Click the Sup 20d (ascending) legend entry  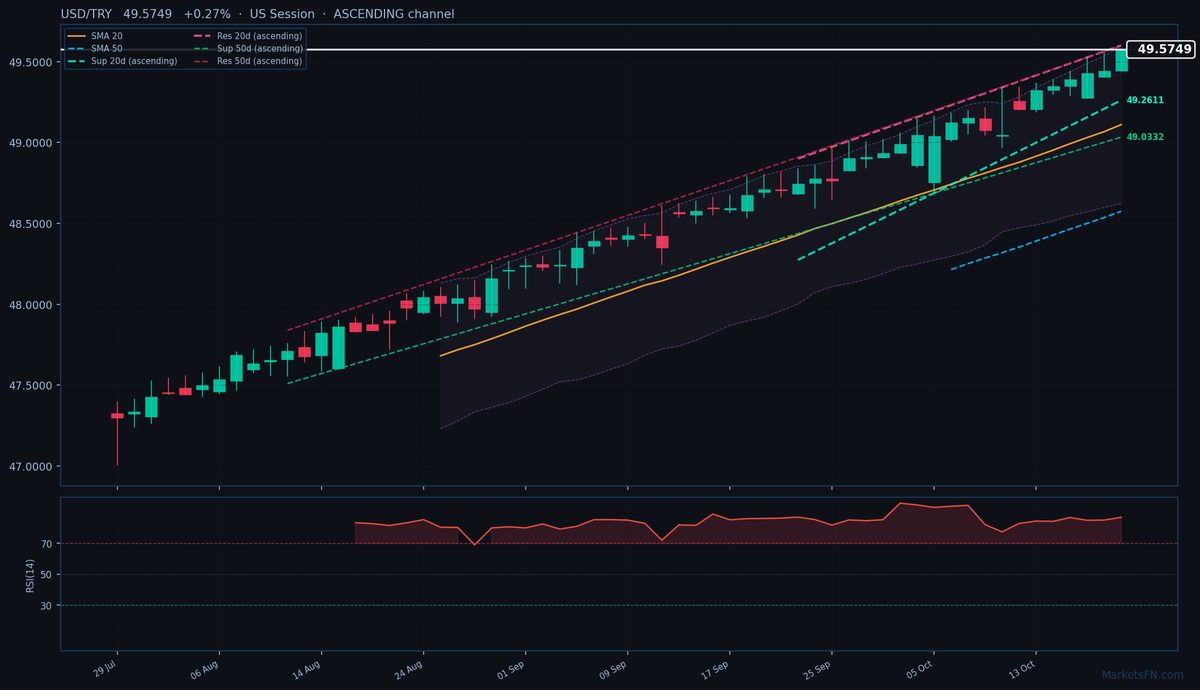122,61
